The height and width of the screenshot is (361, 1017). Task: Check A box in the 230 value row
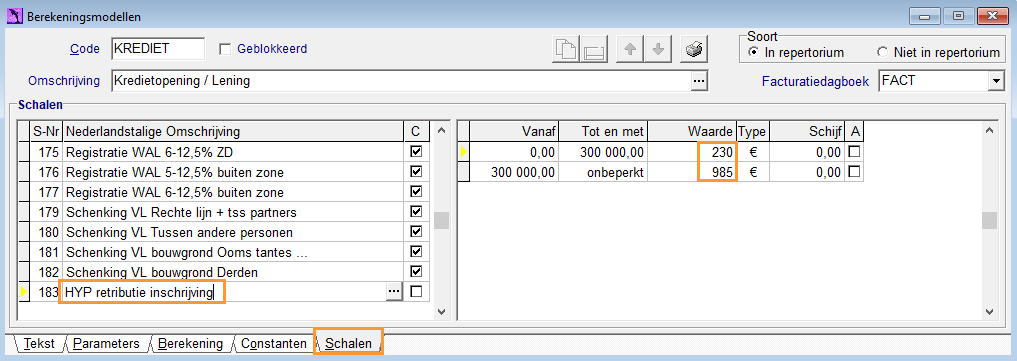[855, 151]
